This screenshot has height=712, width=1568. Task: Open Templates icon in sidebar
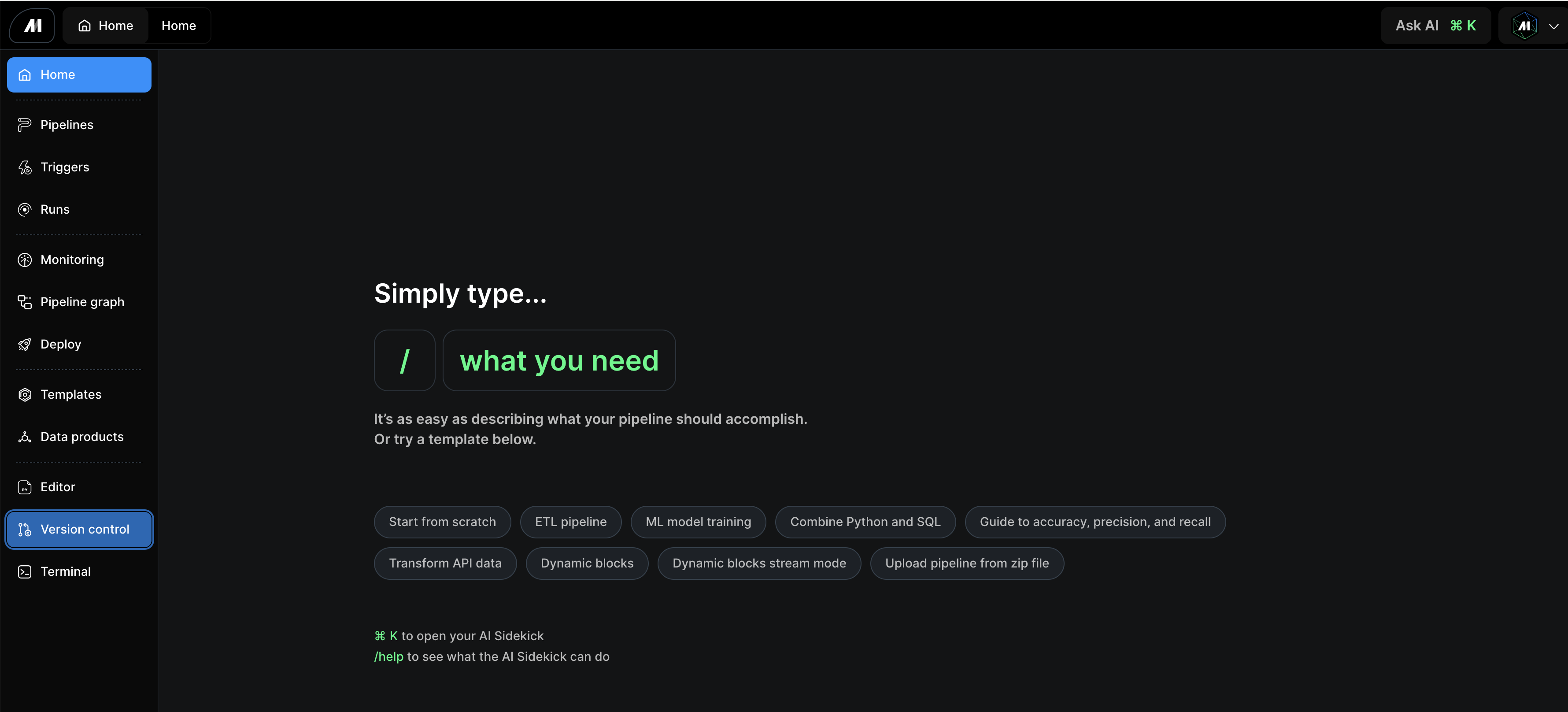coord(24,395)
